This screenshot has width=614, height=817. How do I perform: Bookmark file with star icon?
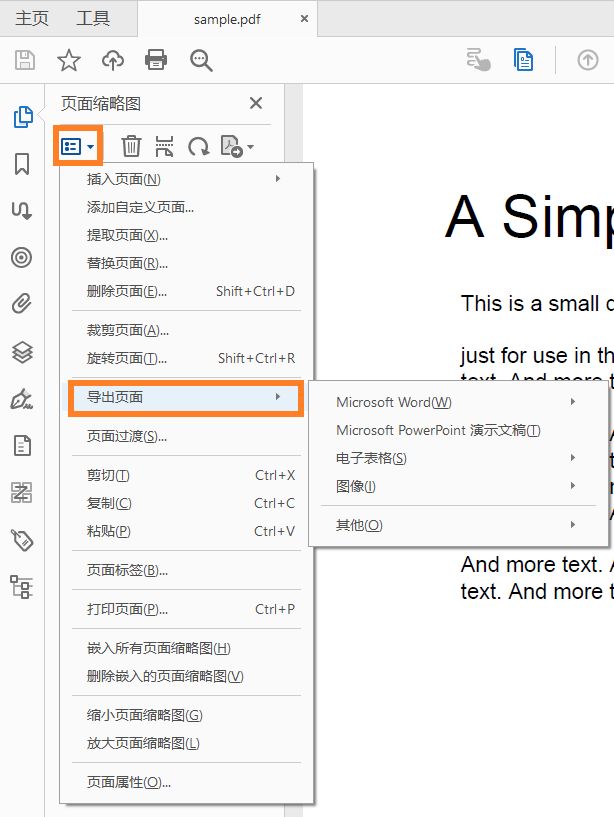pos(69,60)
